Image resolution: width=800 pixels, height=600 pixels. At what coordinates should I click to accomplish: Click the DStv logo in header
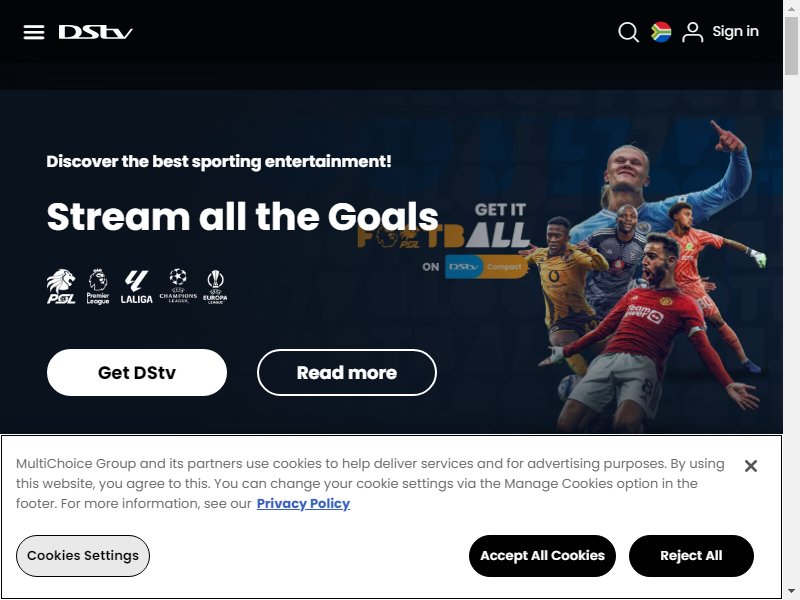pyautogui.click(x=95, y=32)
